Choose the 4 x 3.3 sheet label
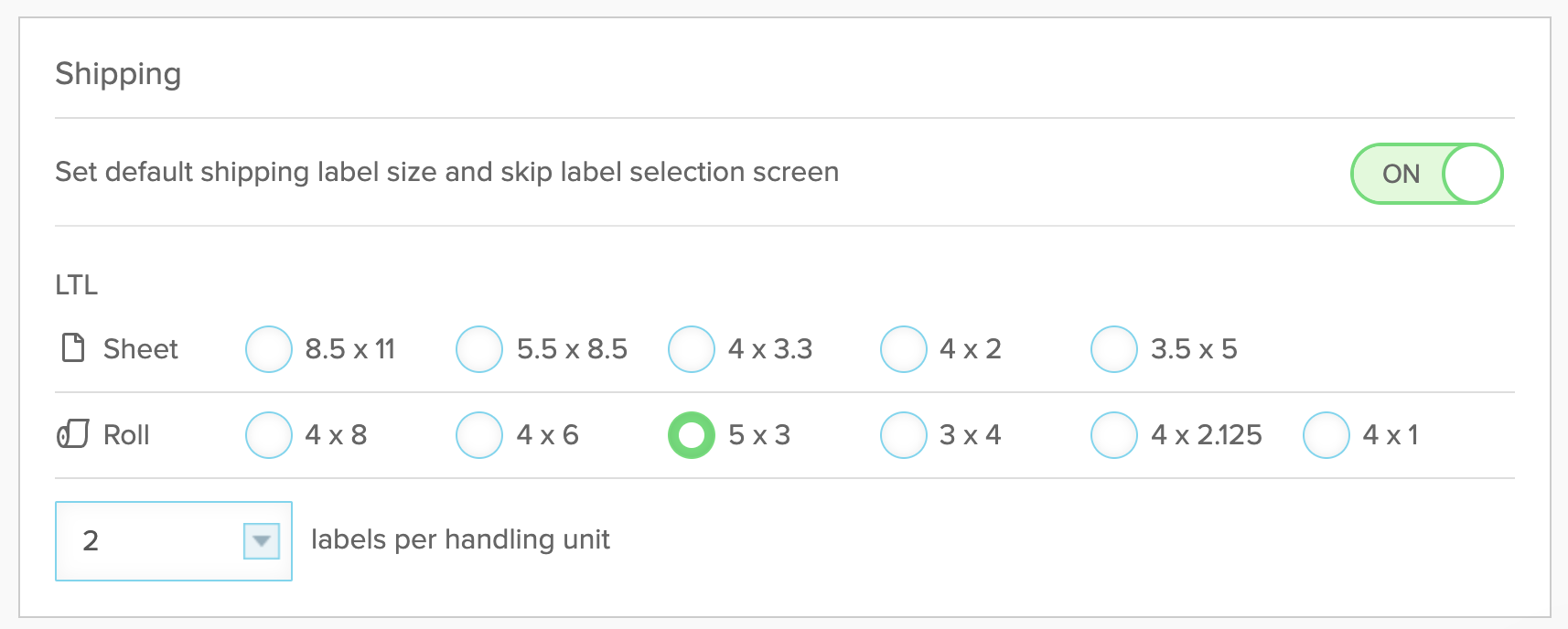1568x629 pixels. point(692,349)
